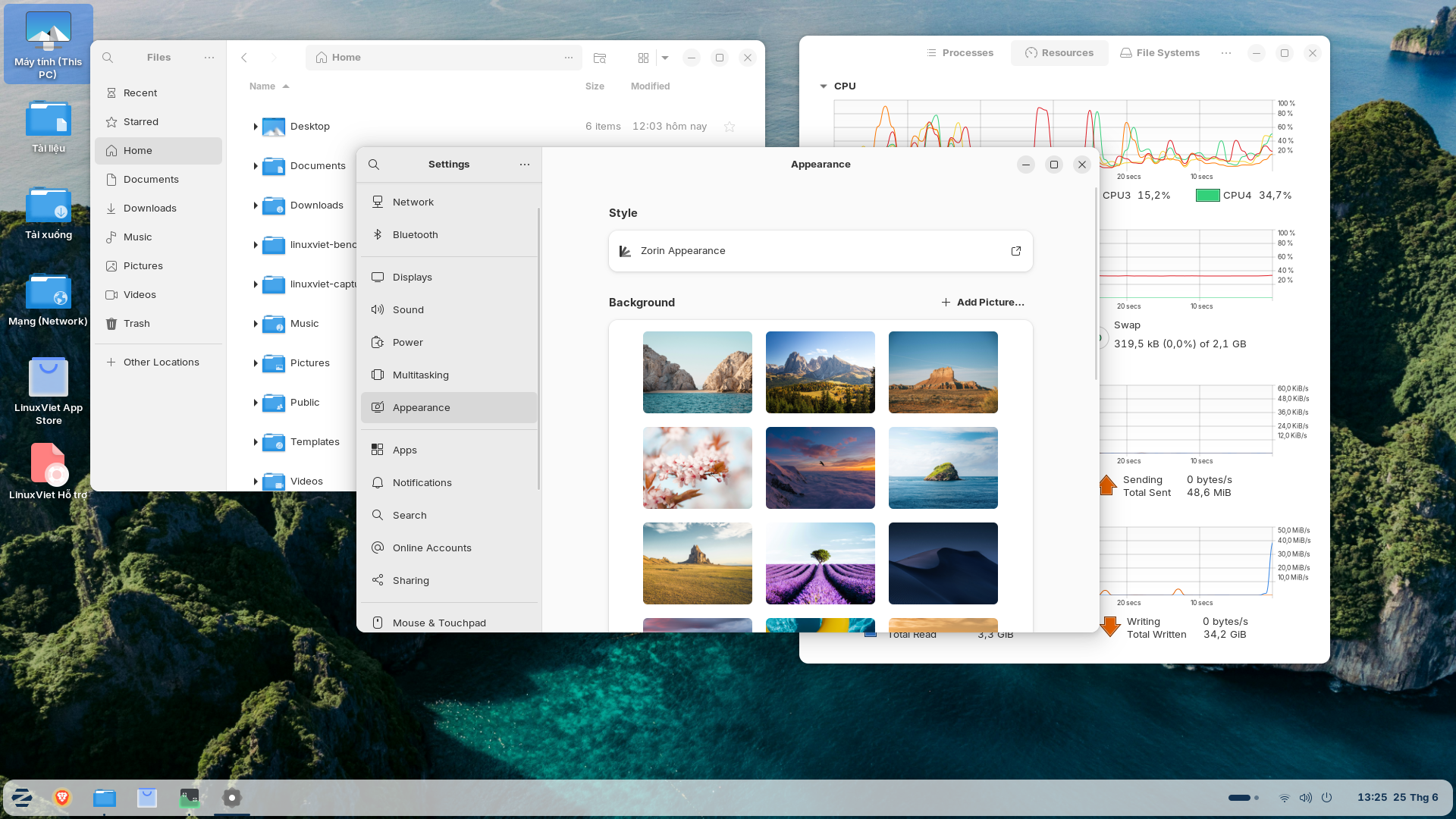Open the external link icon for Zorin Appearance
1456x819 pixels.
(x=1016, y=251)
